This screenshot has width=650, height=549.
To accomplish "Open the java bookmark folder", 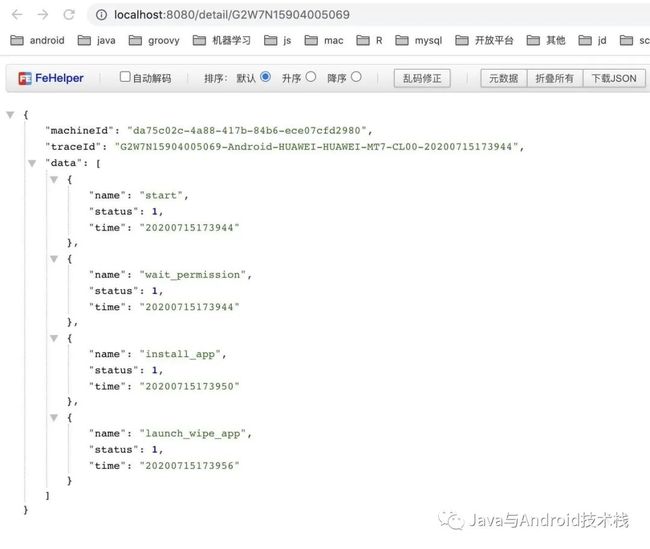I will pos(97,40).
